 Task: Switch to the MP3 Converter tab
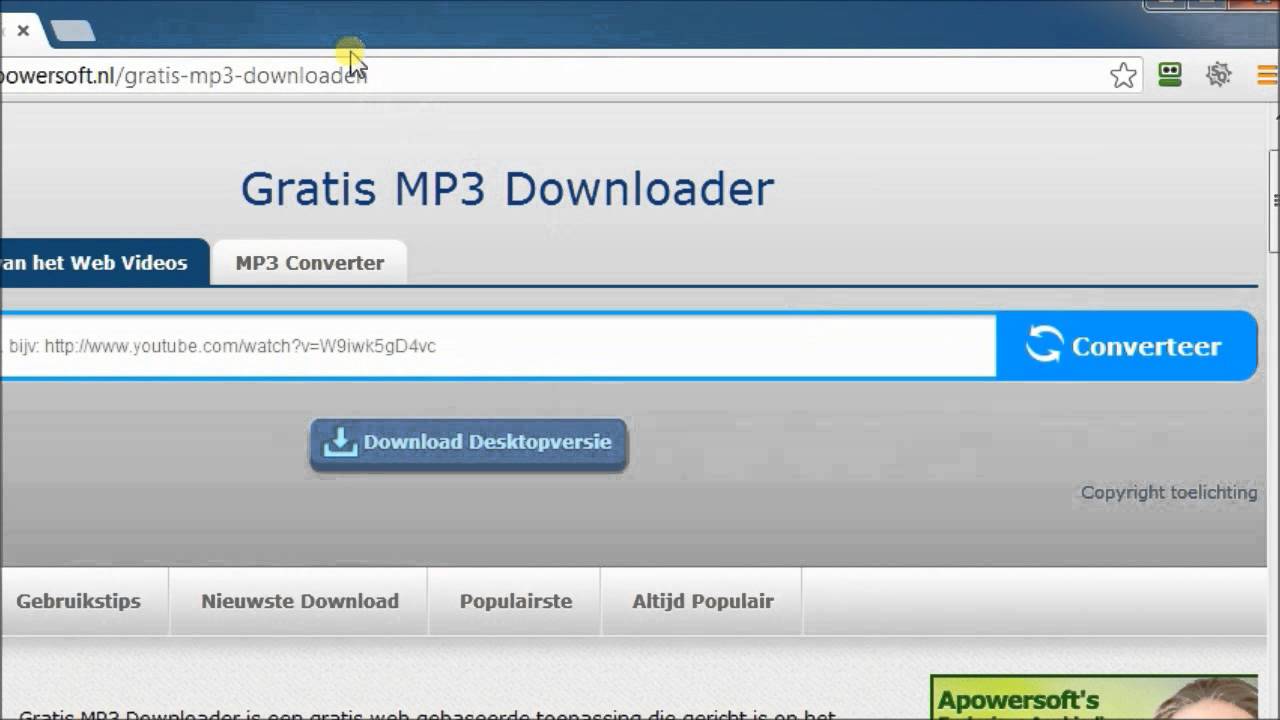tap(309, 263)
